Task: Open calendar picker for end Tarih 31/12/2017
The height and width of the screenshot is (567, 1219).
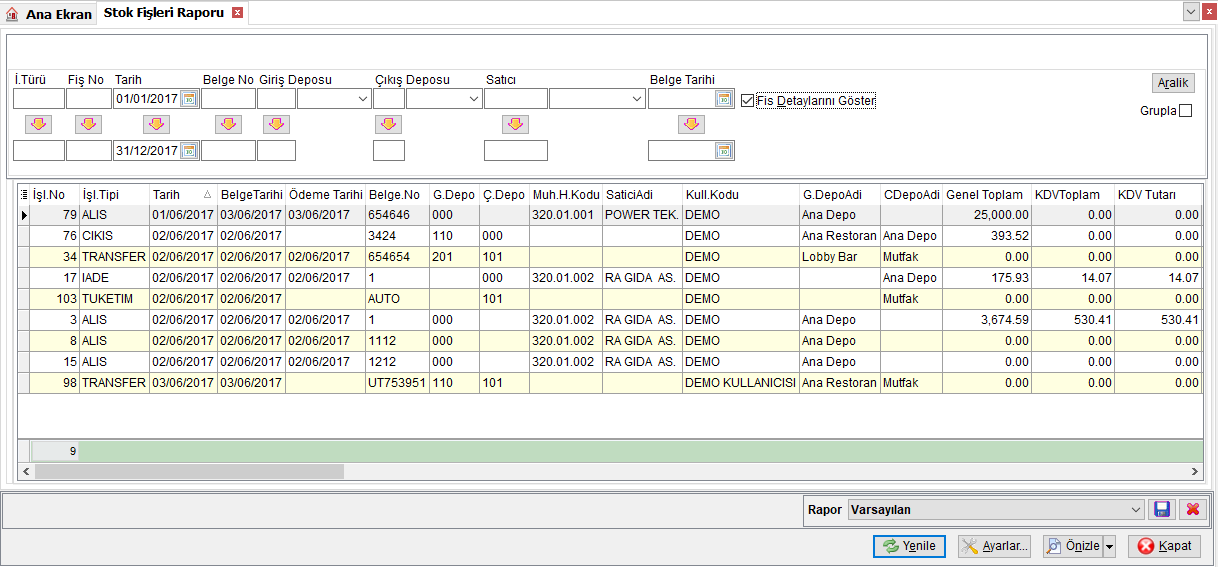Action: click(188, 150)
